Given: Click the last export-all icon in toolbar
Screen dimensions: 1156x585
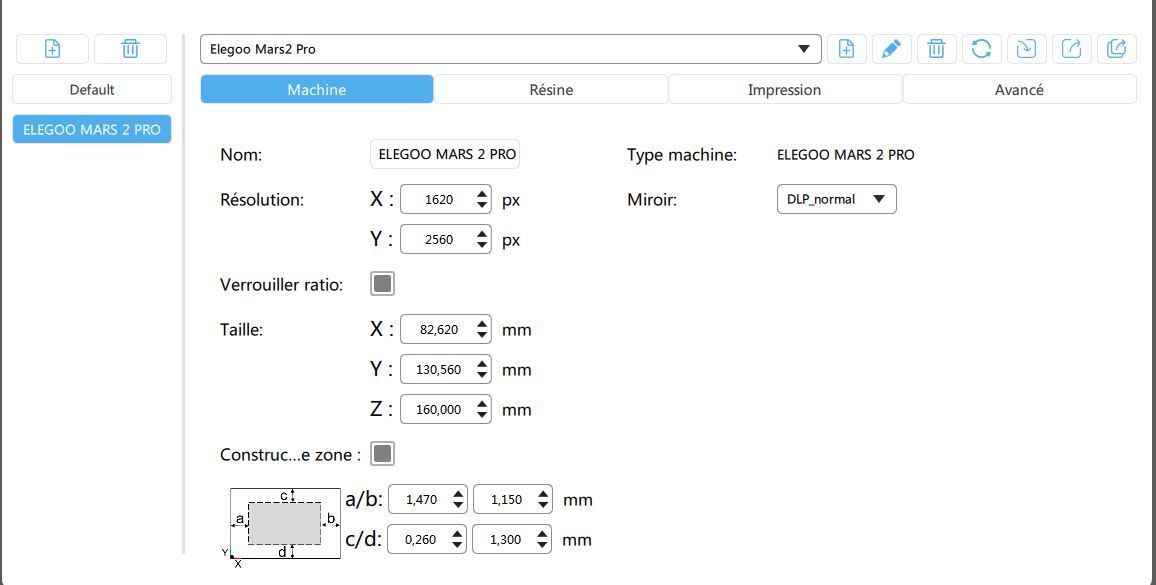Looking at the screenshot, I should click(1116, 49).
